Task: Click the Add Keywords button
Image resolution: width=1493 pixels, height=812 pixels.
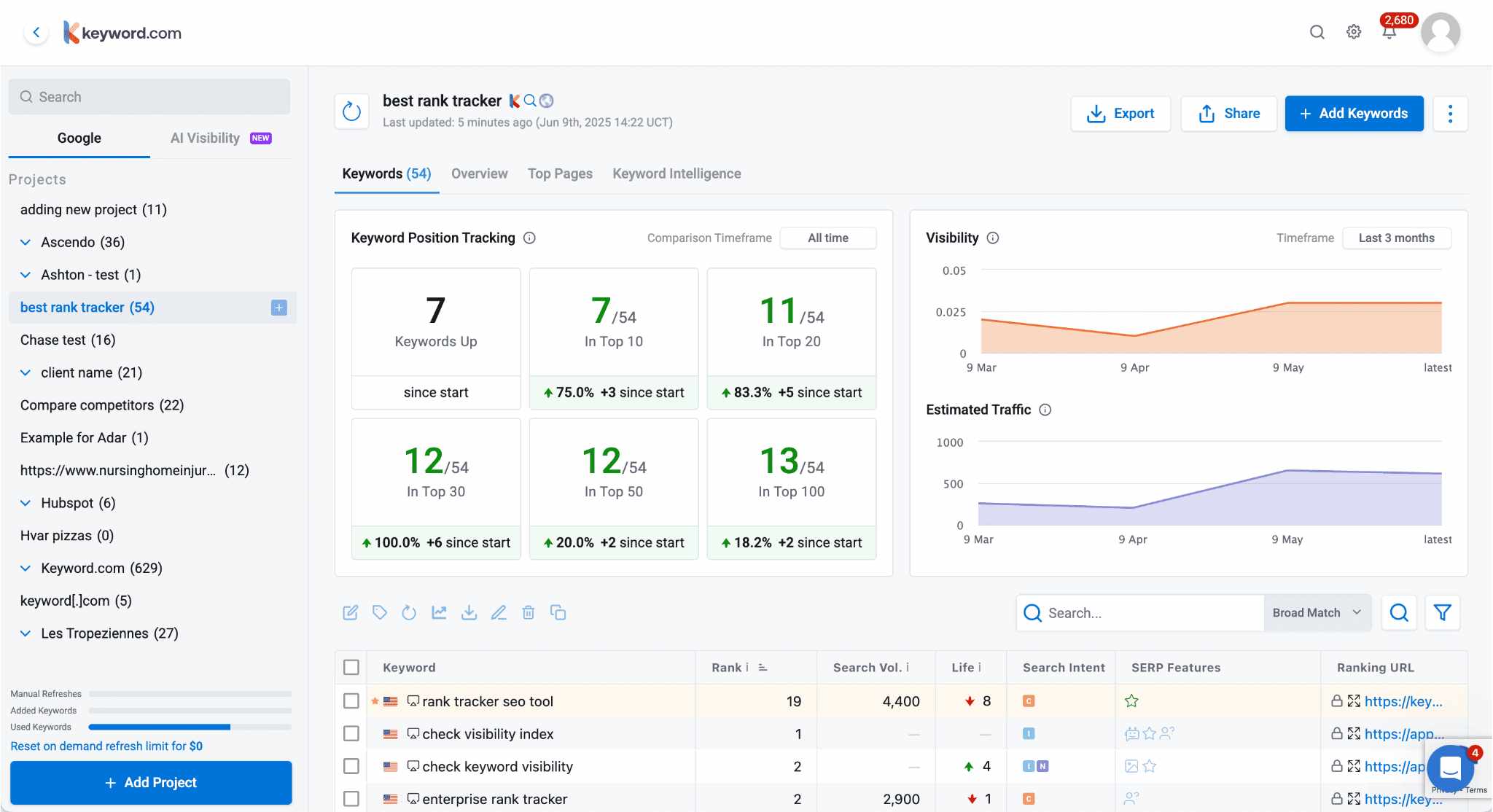Action: pos(1354,114)
